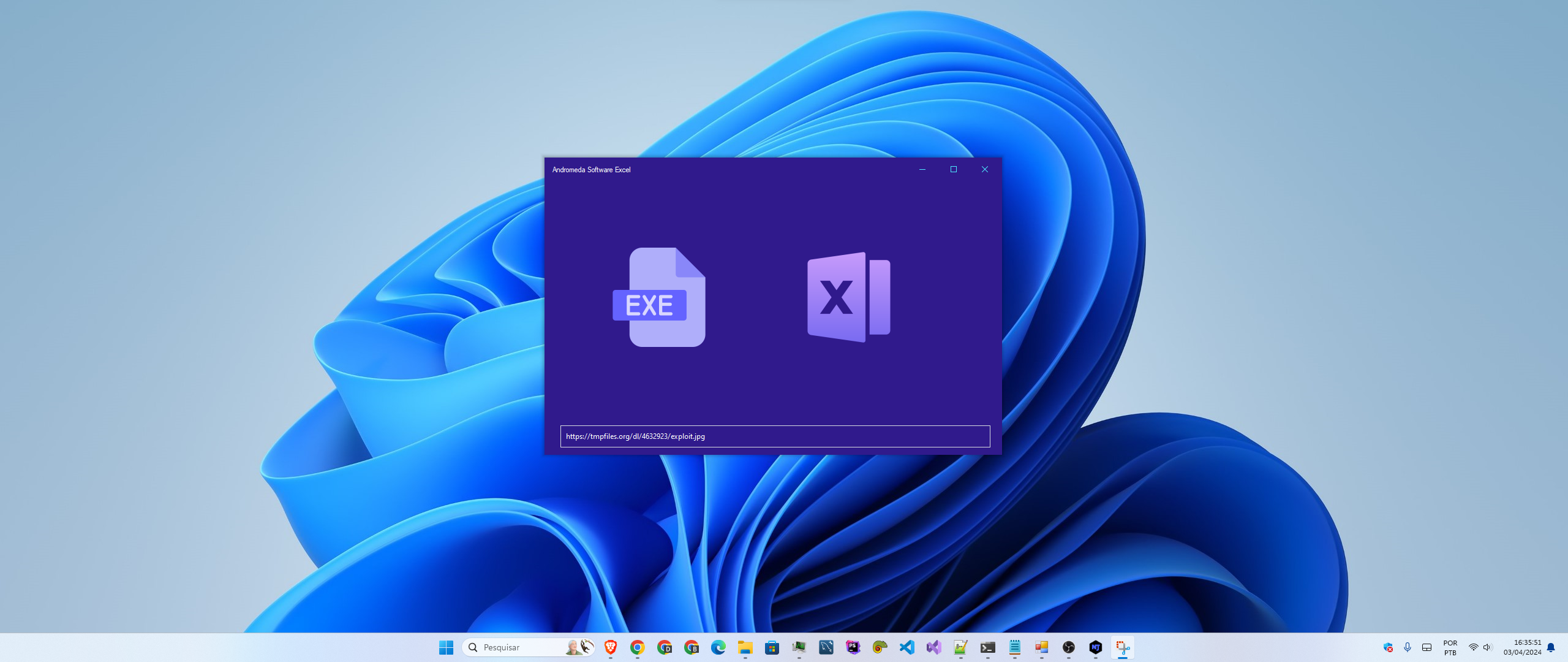Image resolution: width=1568 pixels, height=662 pixels.
Task: Open File Explorer from the taskbar
Action: (744, 647)
